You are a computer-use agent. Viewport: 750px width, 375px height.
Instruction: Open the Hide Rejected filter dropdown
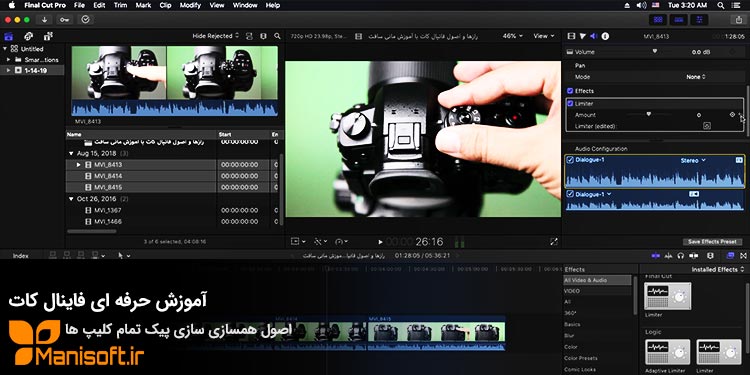click(x=216, y=36)
